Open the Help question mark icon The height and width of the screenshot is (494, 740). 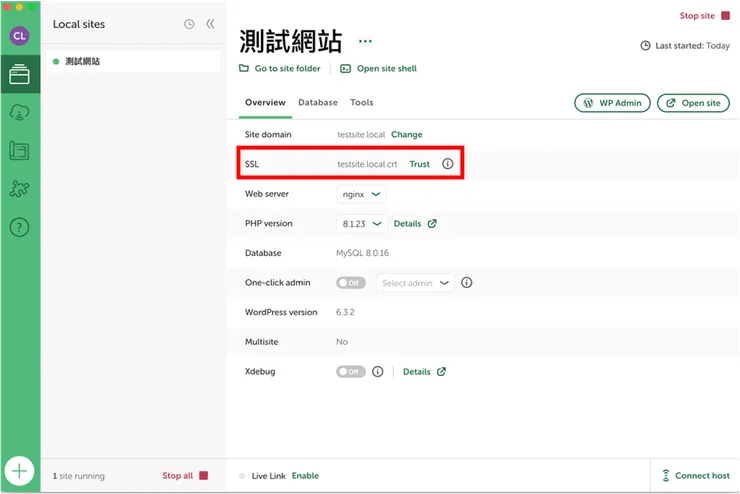coord(19,227)
